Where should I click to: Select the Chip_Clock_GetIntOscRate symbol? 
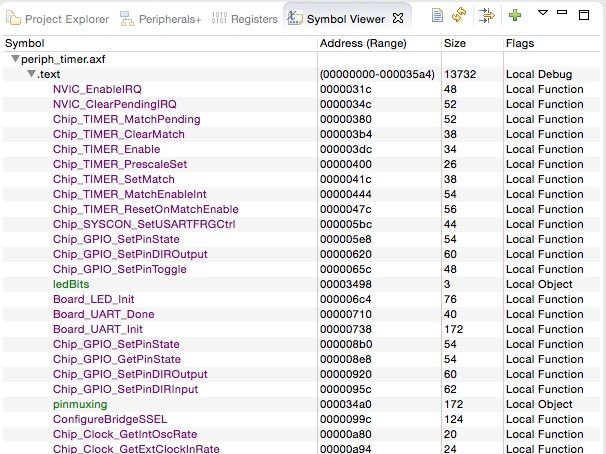pyautogui.click(x=125, y=434)
